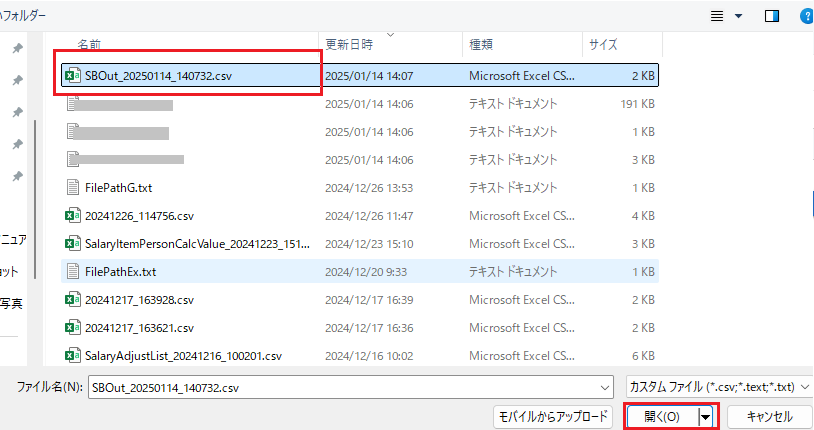
Task: Click the Excel icon beside 20241226_114756.csv
Action: (x=72, y=215)
